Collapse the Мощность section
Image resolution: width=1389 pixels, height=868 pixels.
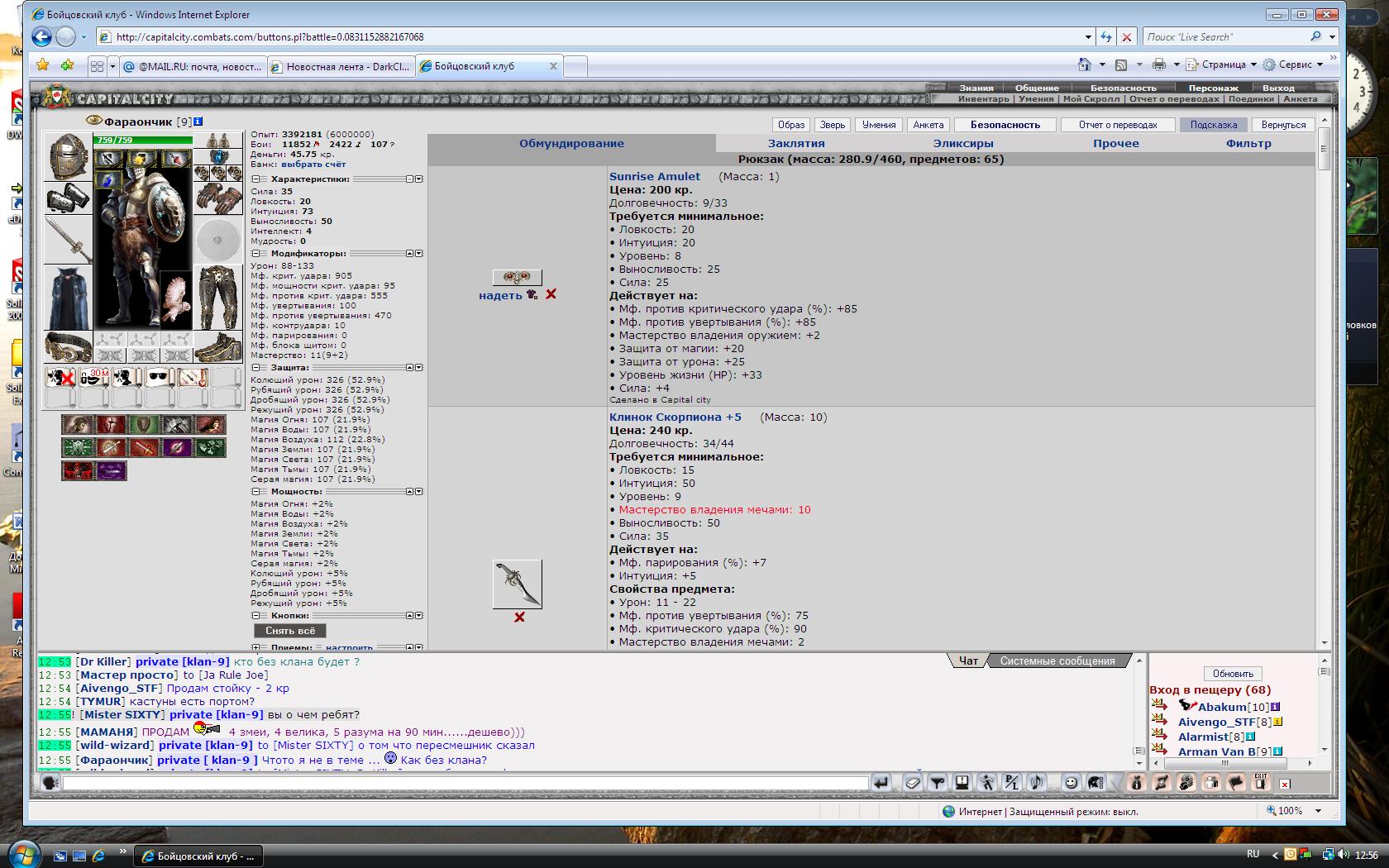[x=255, y=492]
